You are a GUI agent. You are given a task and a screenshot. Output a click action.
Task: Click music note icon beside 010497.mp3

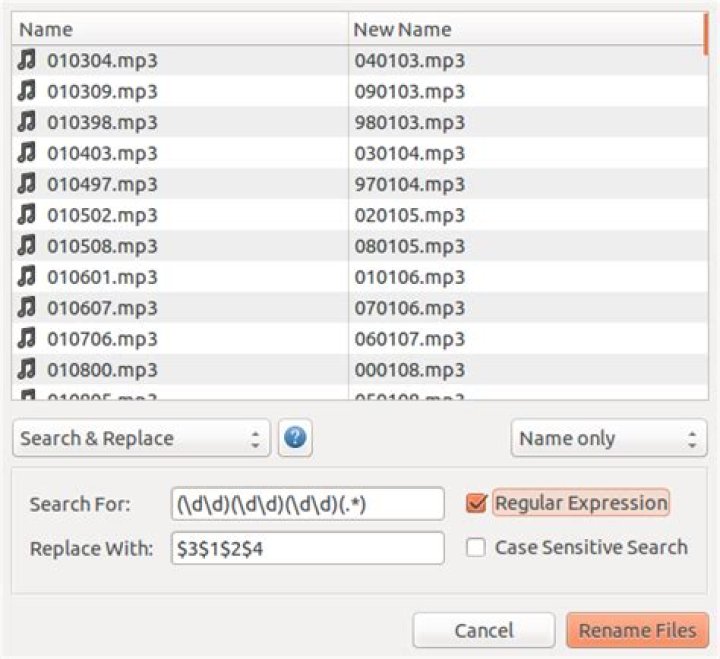[x=27, y=183]
